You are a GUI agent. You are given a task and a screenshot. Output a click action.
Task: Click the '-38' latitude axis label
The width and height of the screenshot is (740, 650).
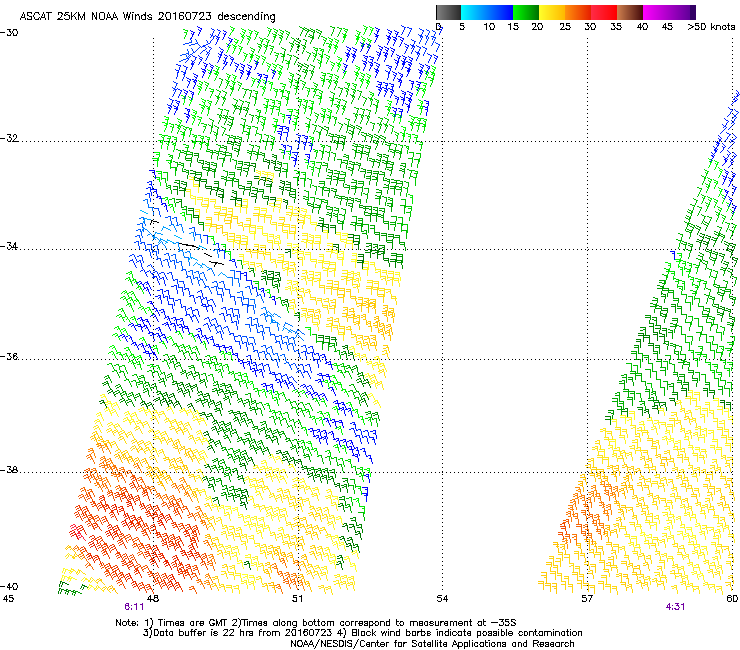[x=9, y=470]
